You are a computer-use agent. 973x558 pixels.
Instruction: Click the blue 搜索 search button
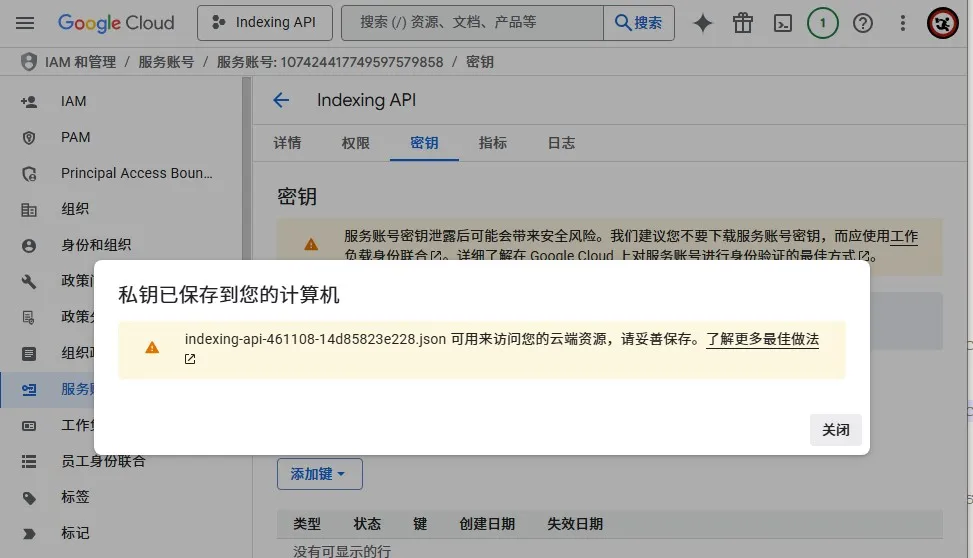(639, 23)
